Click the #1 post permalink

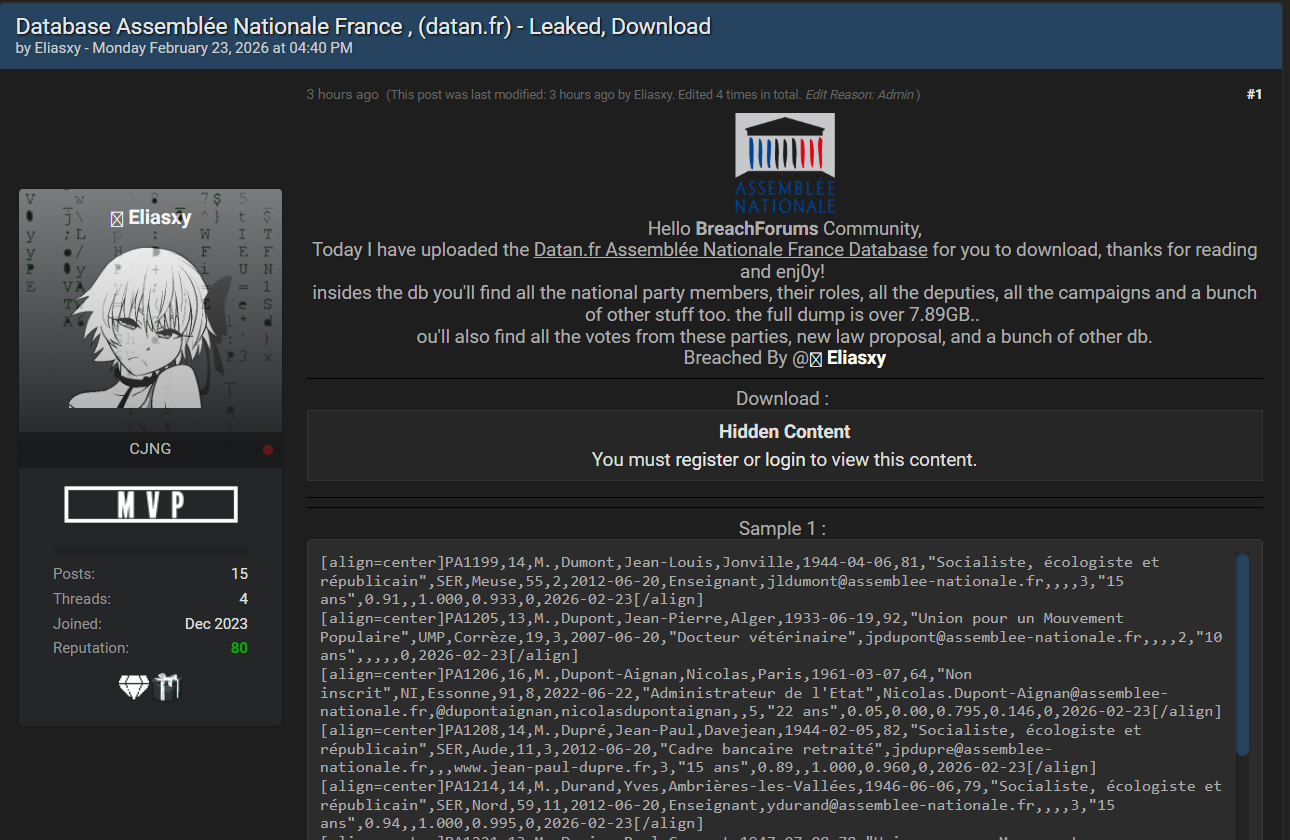click(x=1254, y=95)
